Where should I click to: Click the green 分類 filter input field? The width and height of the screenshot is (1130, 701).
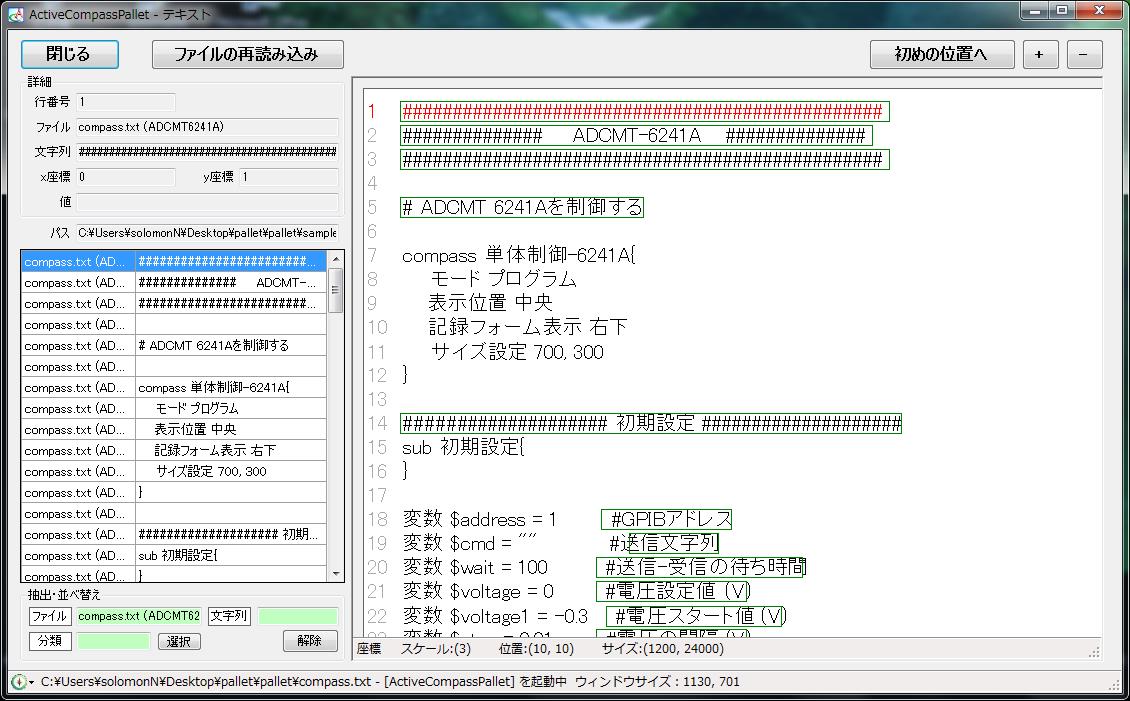point(113,641)
